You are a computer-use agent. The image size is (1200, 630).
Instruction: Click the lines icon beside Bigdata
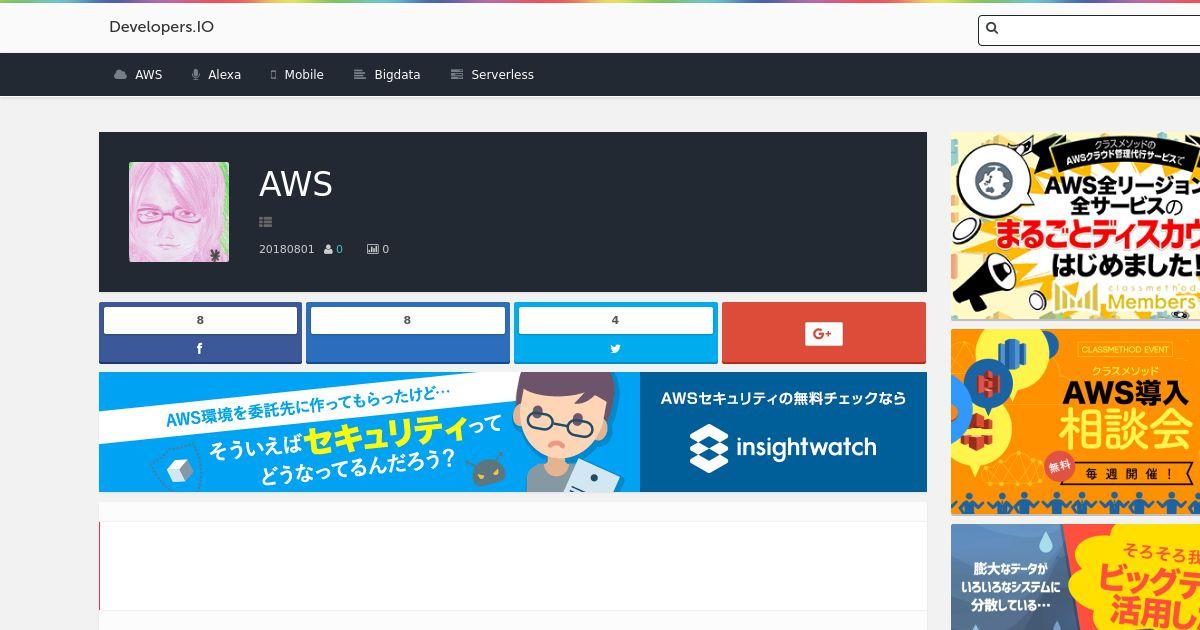(x=360, y=75)
